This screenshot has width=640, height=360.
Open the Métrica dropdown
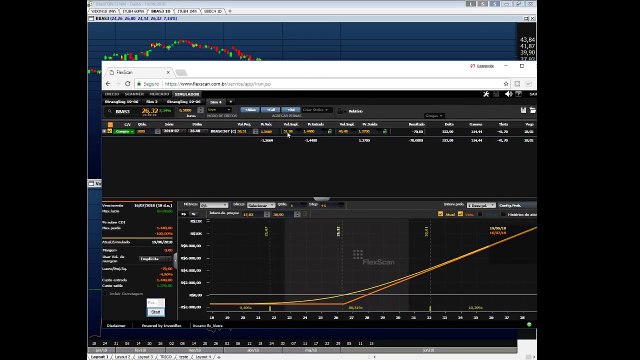tap(214, 205)
